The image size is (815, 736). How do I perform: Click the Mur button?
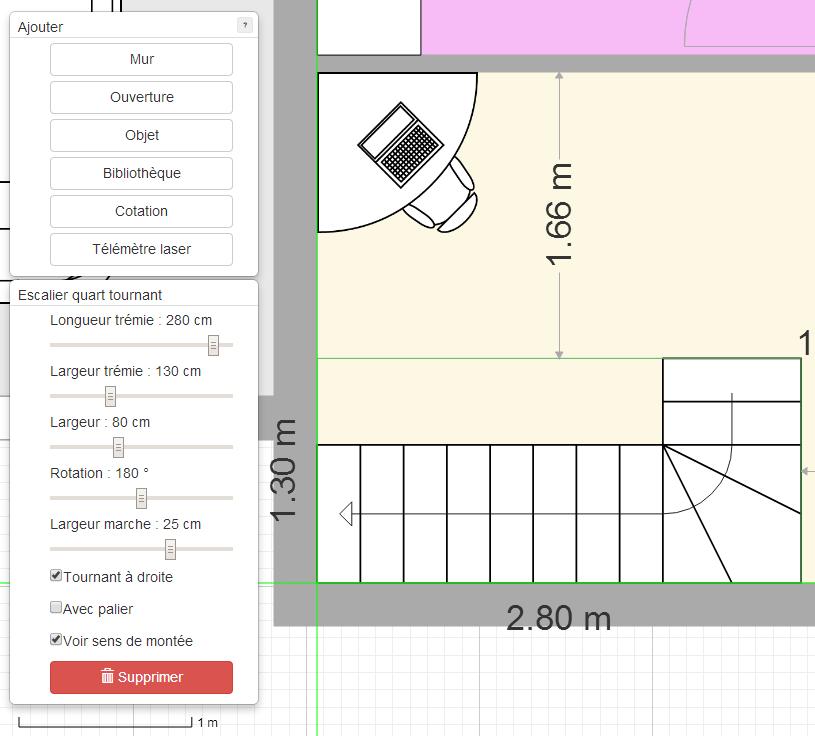point(140,59)
